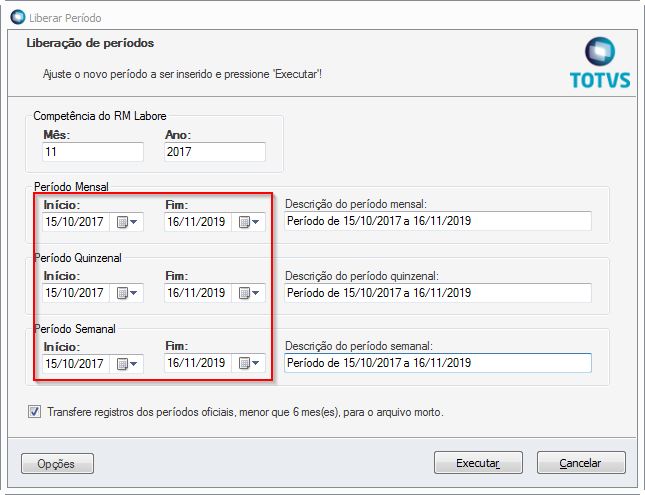
Task: Click the 'Competência do RM Labore' group label
Action: 100,116
